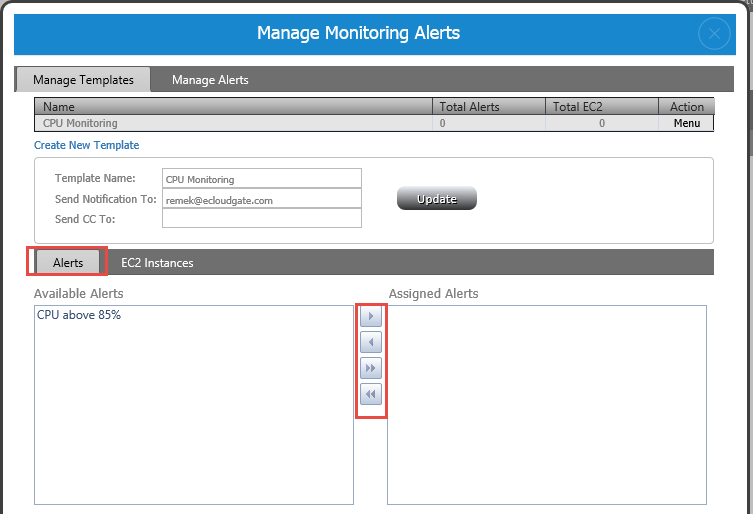Remove selected alert using left arrow button
This screenshot has height=514, width=753.
tap(371, 343)
